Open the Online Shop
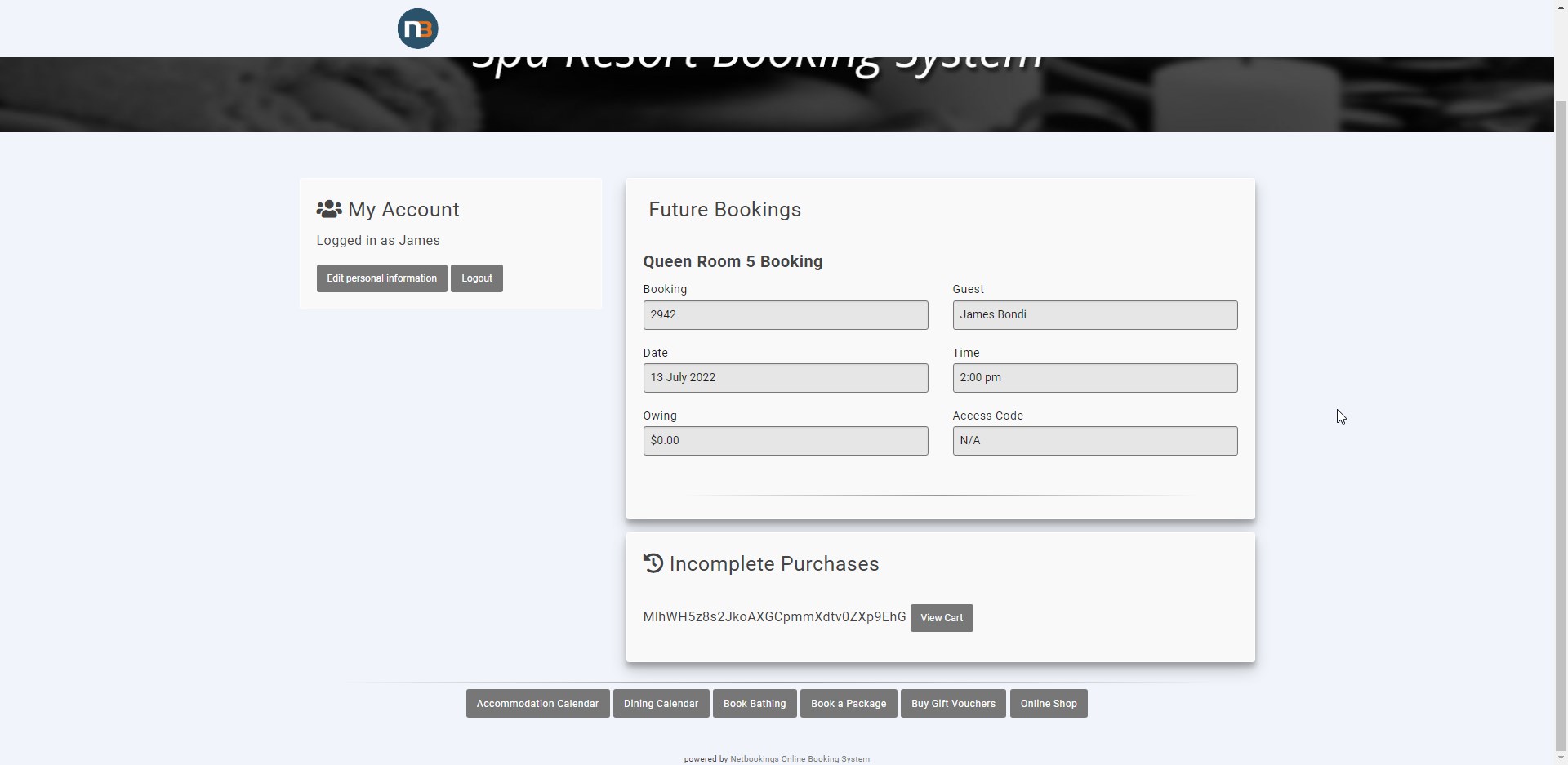The image size is (1568, 765). [1048, 703]
